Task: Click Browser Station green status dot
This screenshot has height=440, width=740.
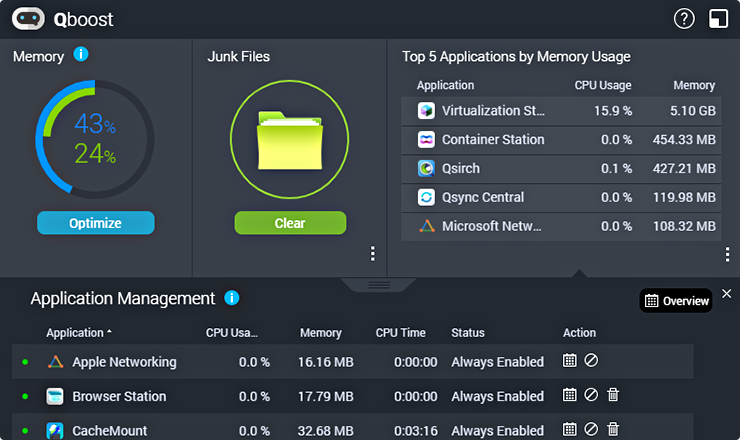Action: click(x=25, y=397)
